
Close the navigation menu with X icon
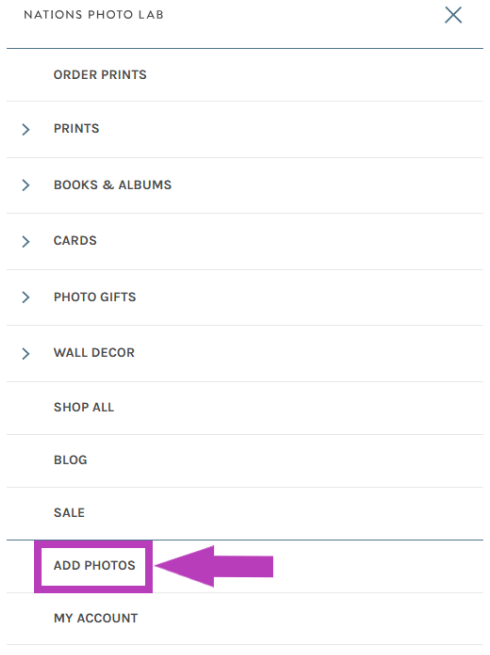pyautogui.click(x=453, y=15)
